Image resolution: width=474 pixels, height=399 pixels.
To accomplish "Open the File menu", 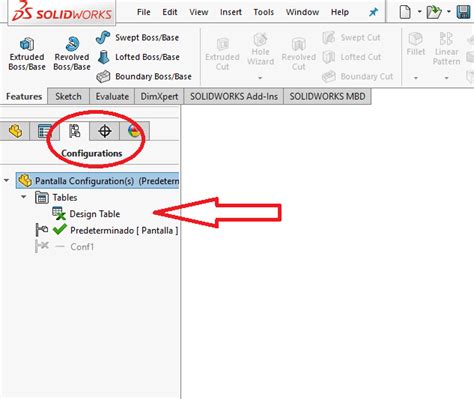I will point(144,12).
